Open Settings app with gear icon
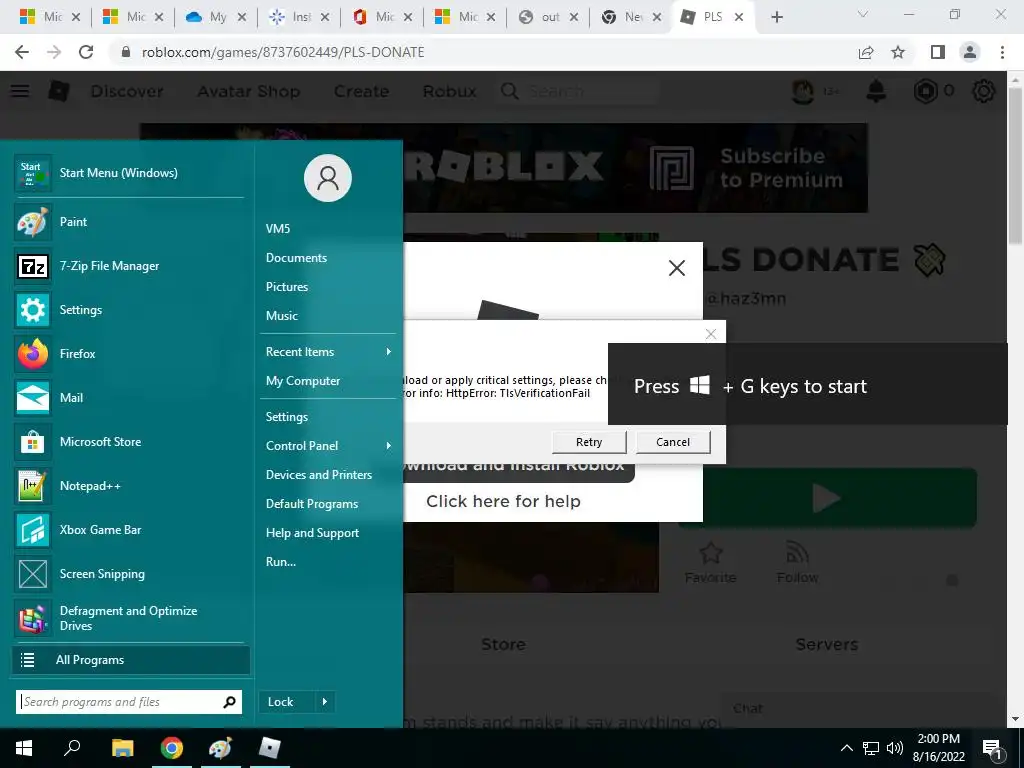Screen dimensions: 1024x768 click(x=129, y=310)
